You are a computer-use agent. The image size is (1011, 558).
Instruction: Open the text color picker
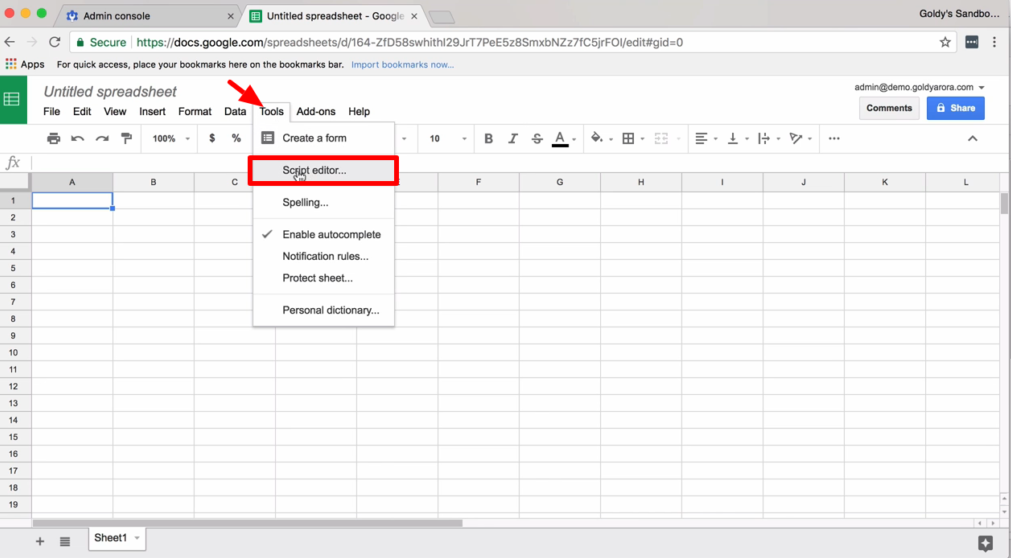560,139
